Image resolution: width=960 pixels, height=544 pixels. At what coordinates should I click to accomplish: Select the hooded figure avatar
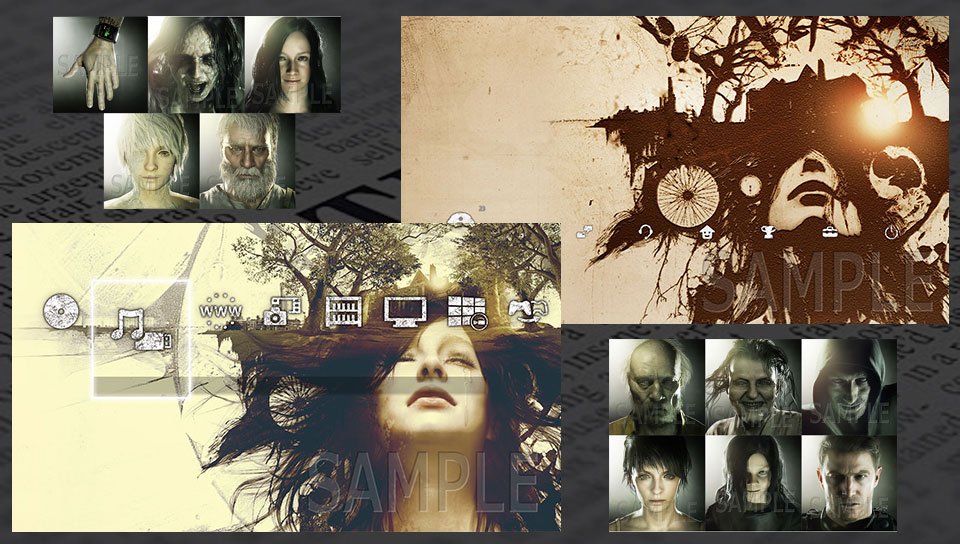(848, 386)
